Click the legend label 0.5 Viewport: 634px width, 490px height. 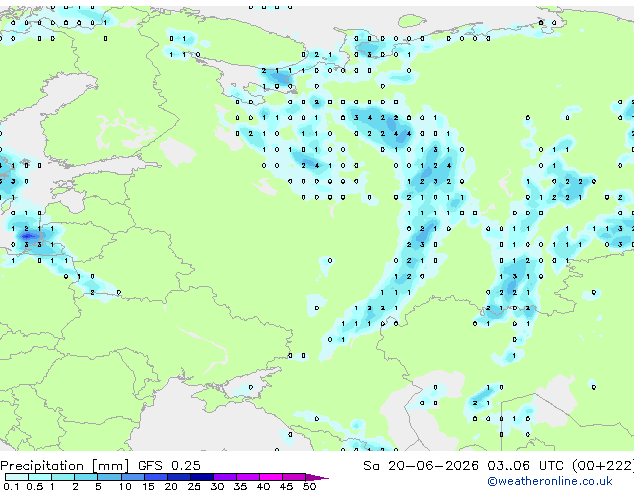pos(34,486)
